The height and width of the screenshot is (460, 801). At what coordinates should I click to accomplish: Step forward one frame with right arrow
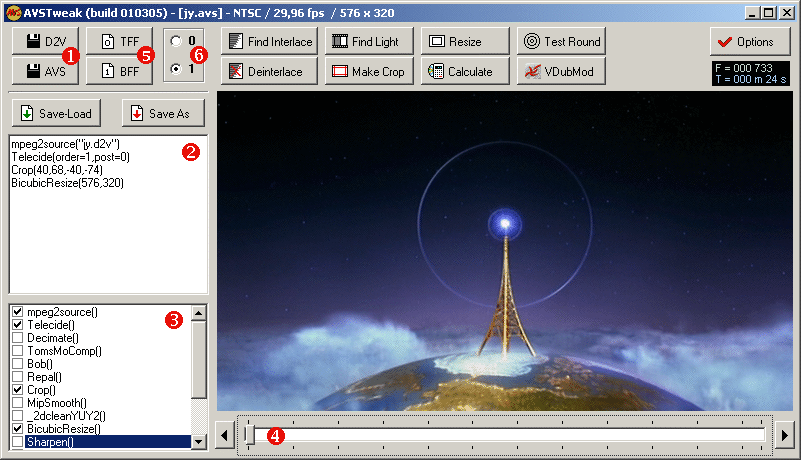tap(785, 435)
